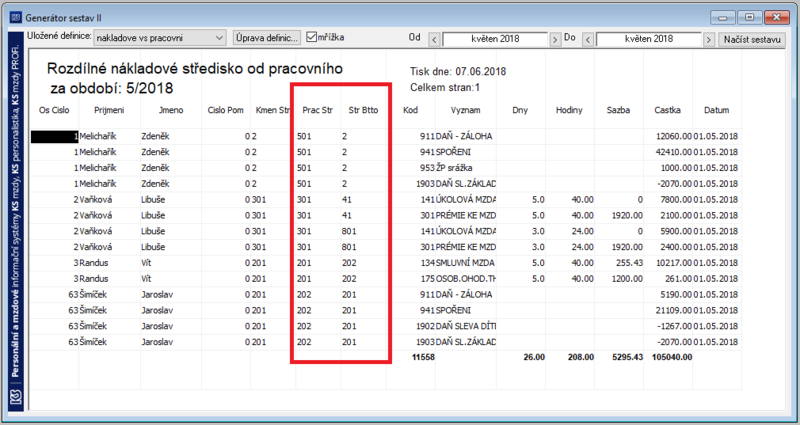This screenshot has width=800, height=425.
Task: Click the Načíst sestavu button
Action: 752,39
